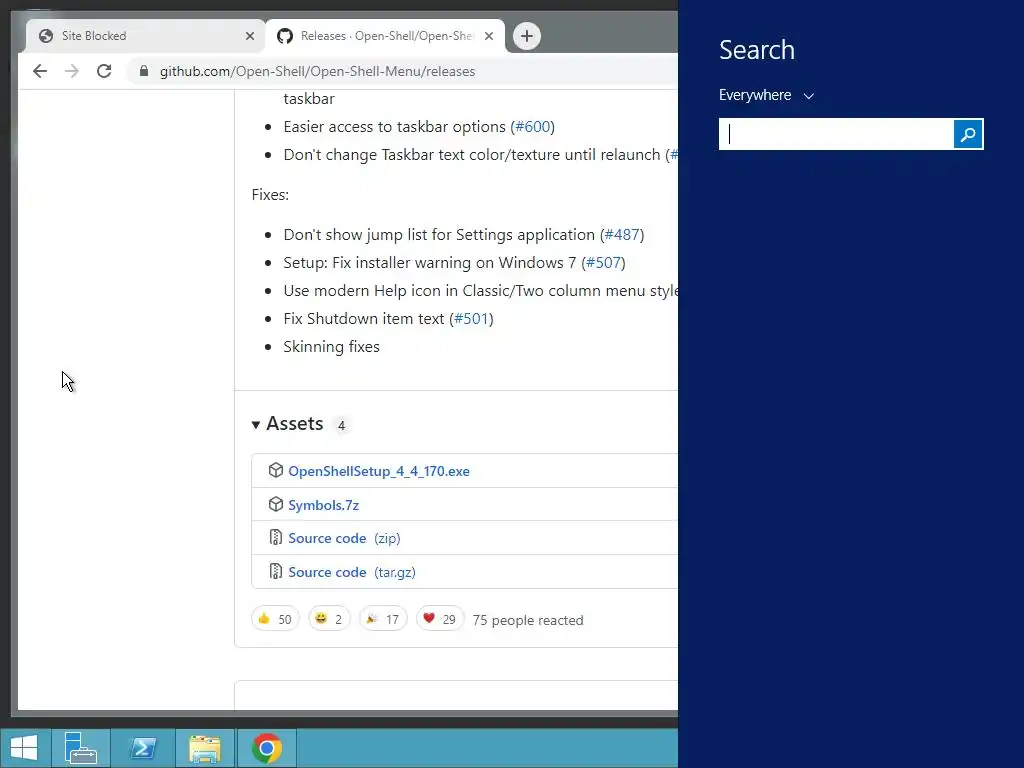
Task: Click the file icon beside Source code (tar.gz)
Action: (276, 571)
